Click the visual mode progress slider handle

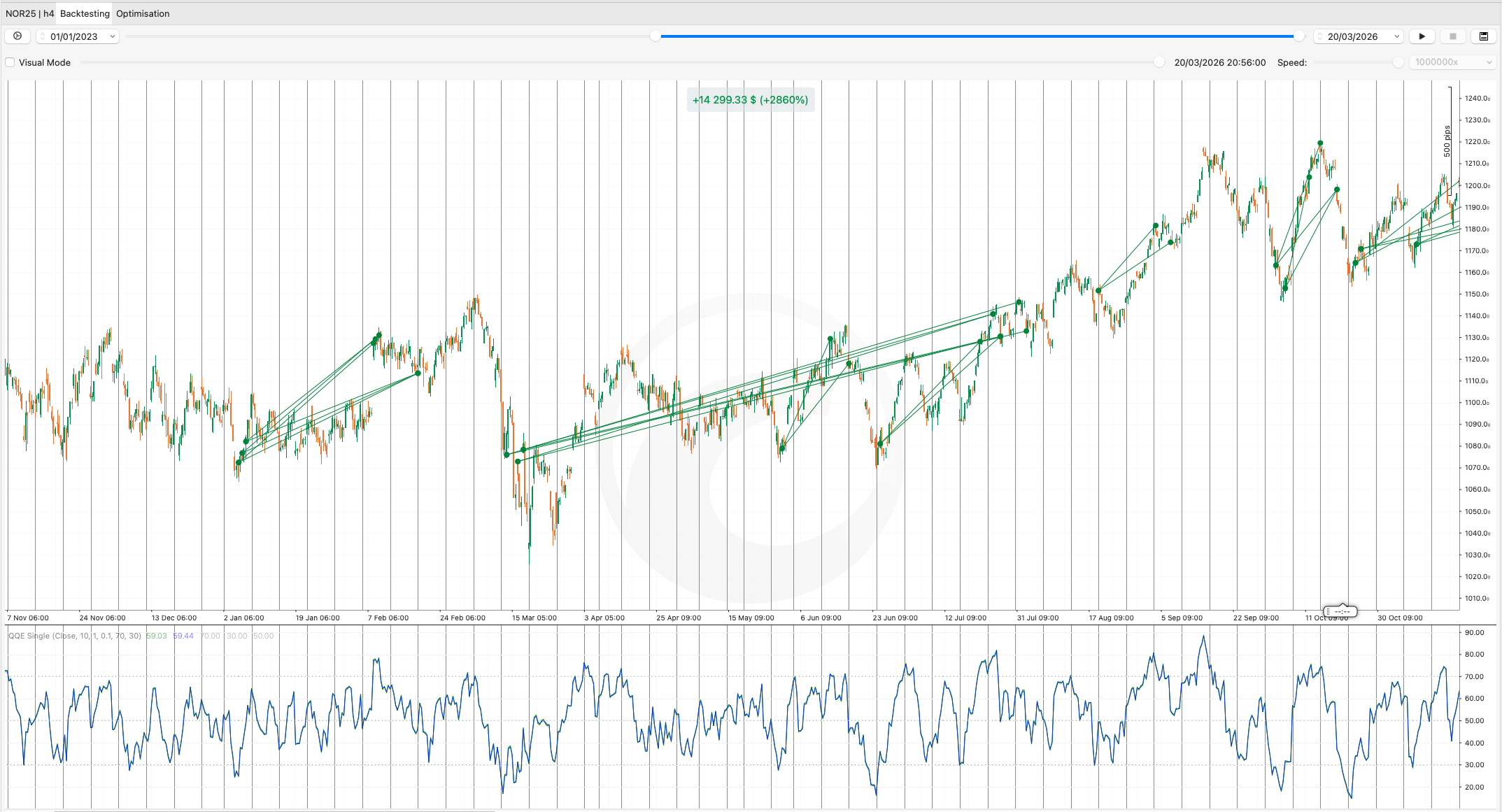pos(1159,62)
